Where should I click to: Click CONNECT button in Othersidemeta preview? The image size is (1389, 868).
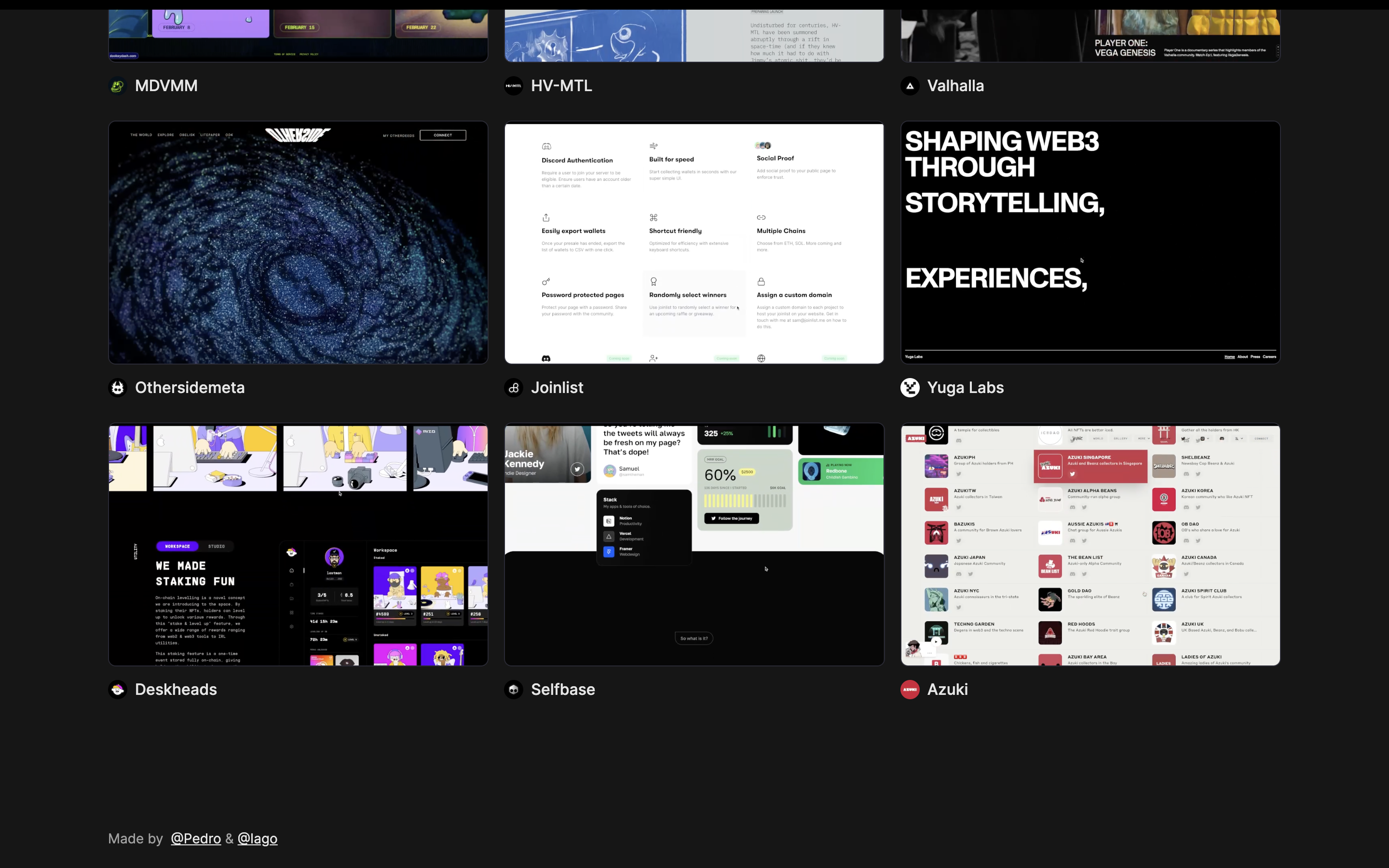point(443,135)
